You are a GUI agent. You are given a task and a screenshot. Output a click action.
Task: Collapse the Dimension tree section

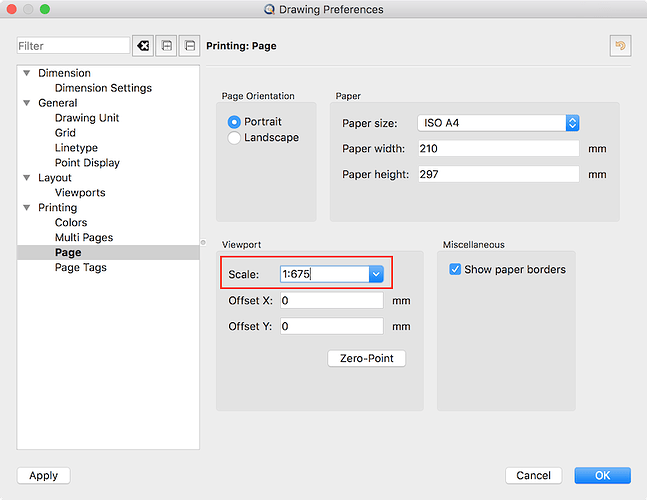(x=27, y=73)
